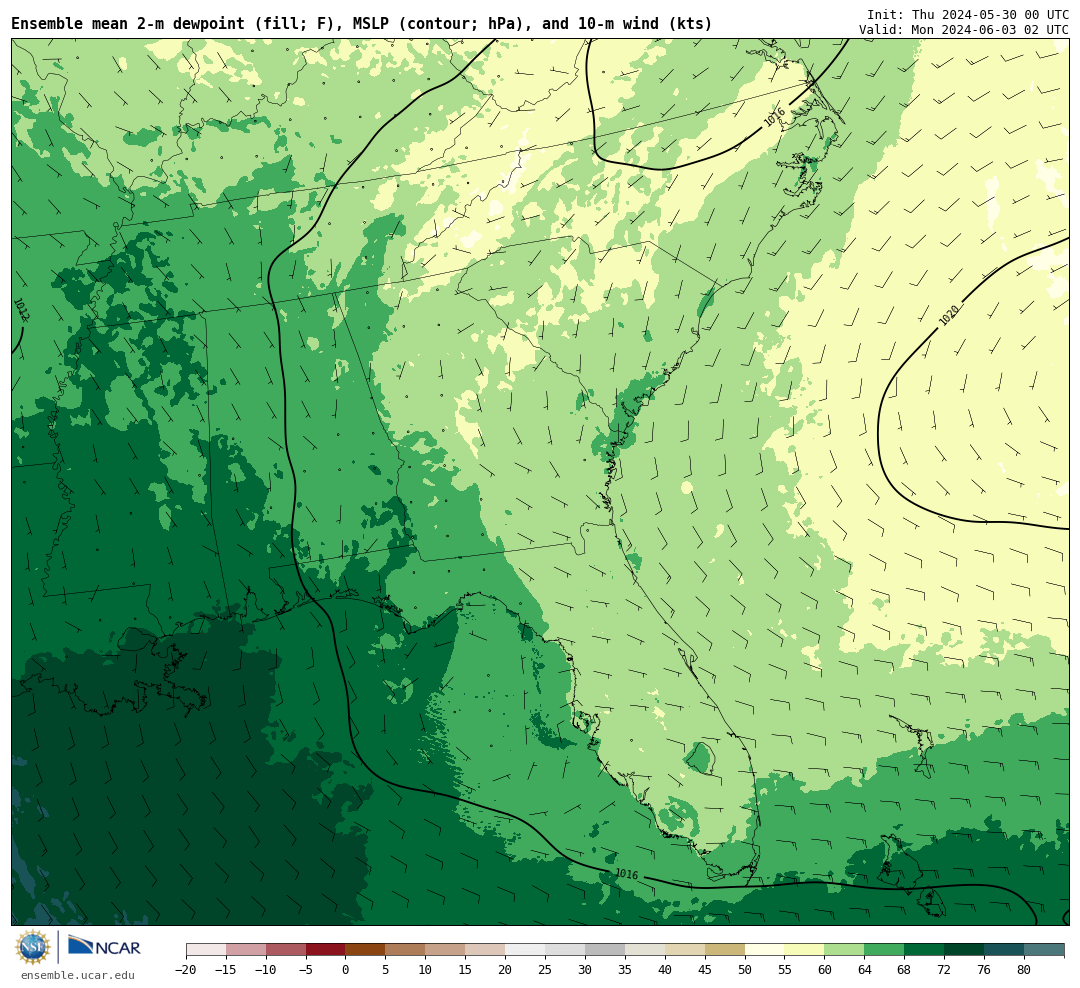Pick the 72 to 76 darkest green swatch
Image resolution: width=1080 pixels, height=988 pixels.
coord(965,950)
